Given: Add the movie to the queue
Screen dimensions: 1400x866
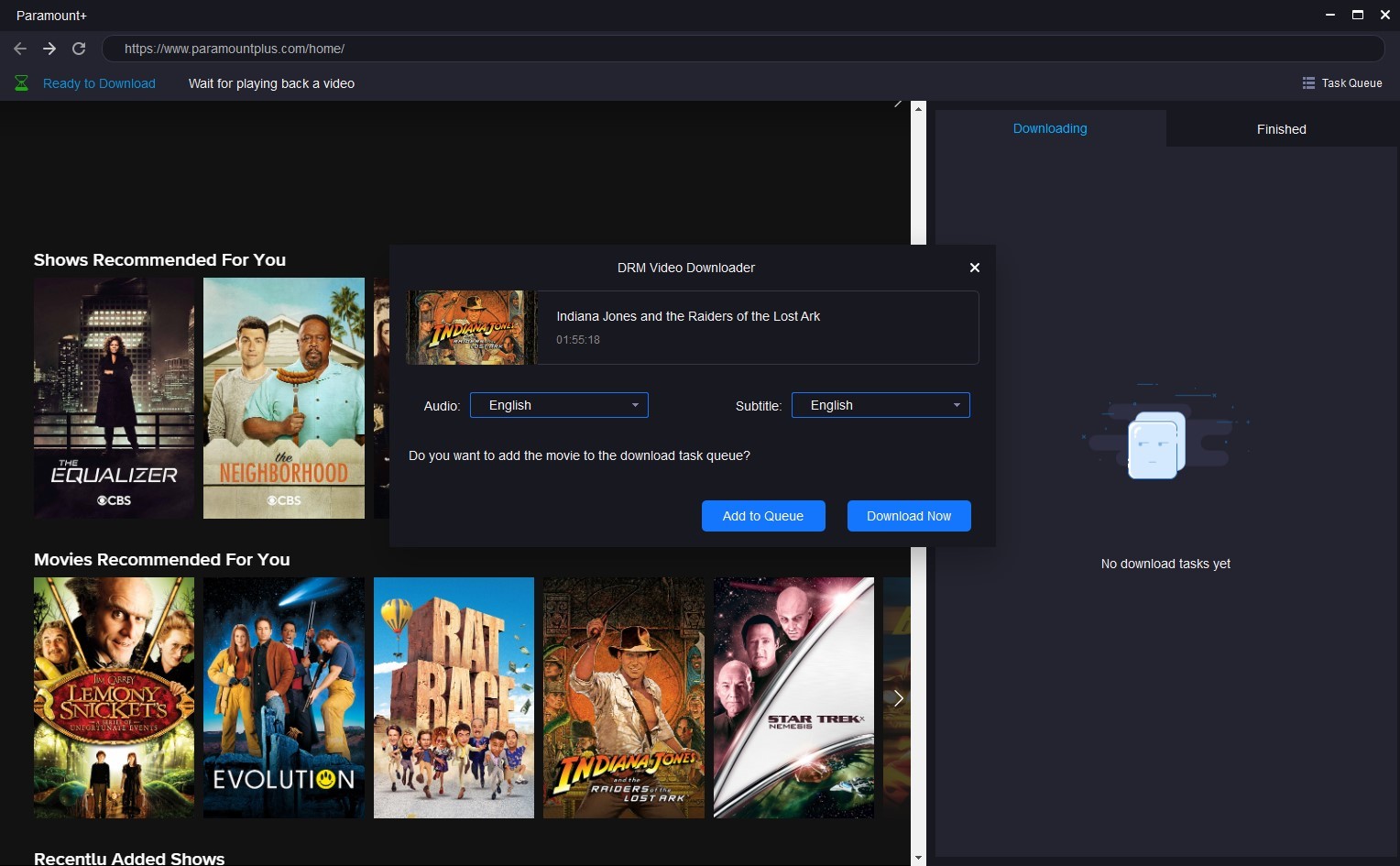Looking at the screenshot, I should (763, 516).
